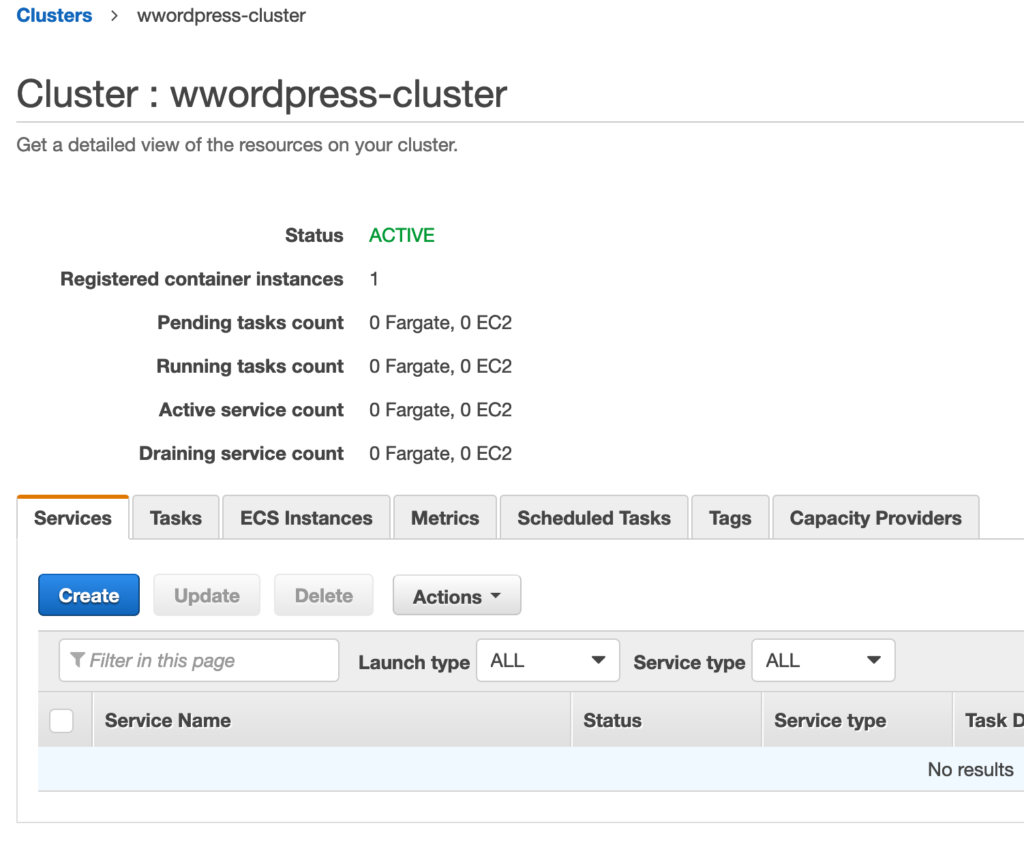The height and width of the screenshot is (849, 1024).
Task: Expand the Service type ALL dropdown
Action: (824, 660)
